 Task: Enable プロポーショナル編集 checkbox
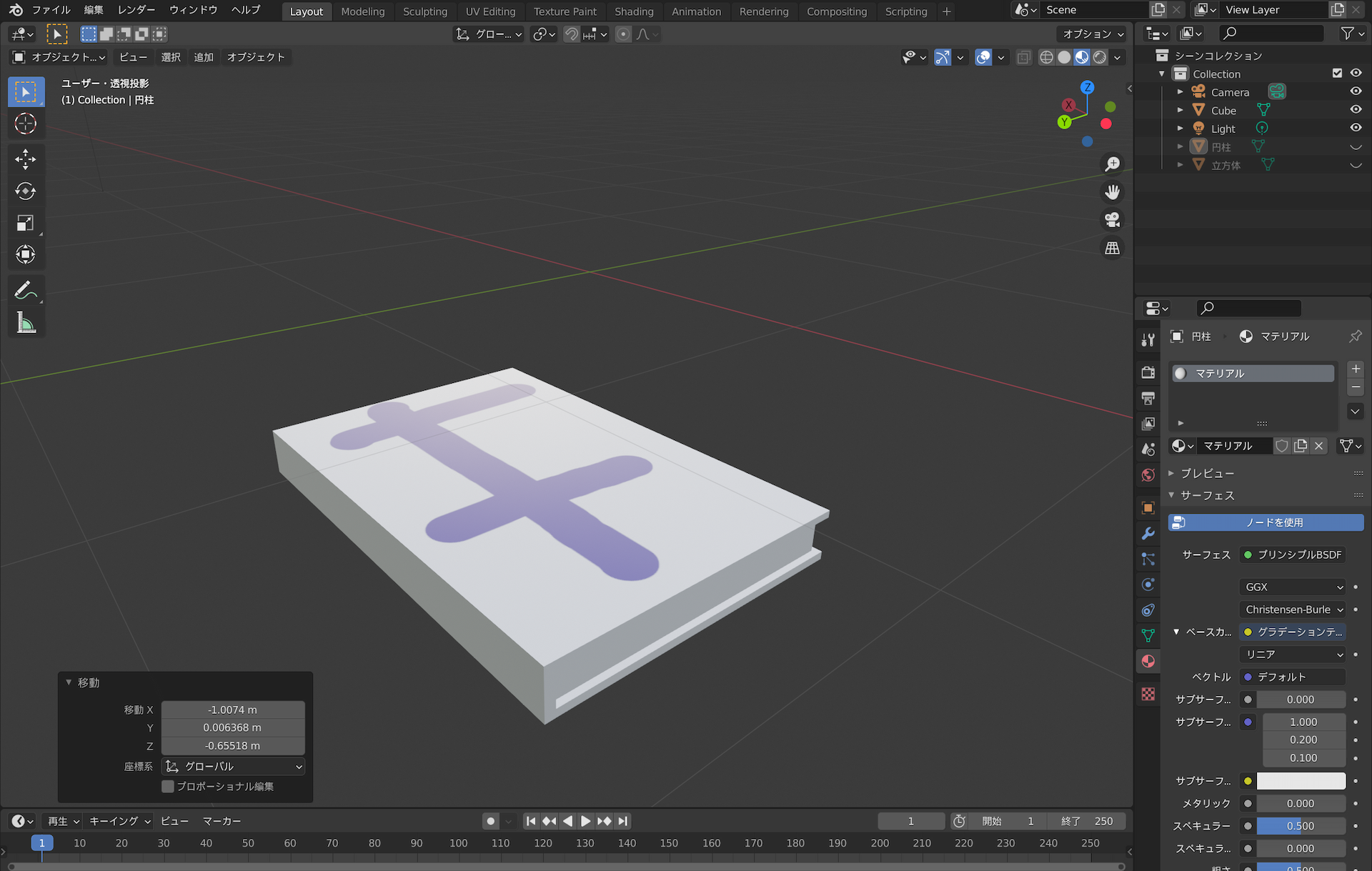(x=168, y=786)
